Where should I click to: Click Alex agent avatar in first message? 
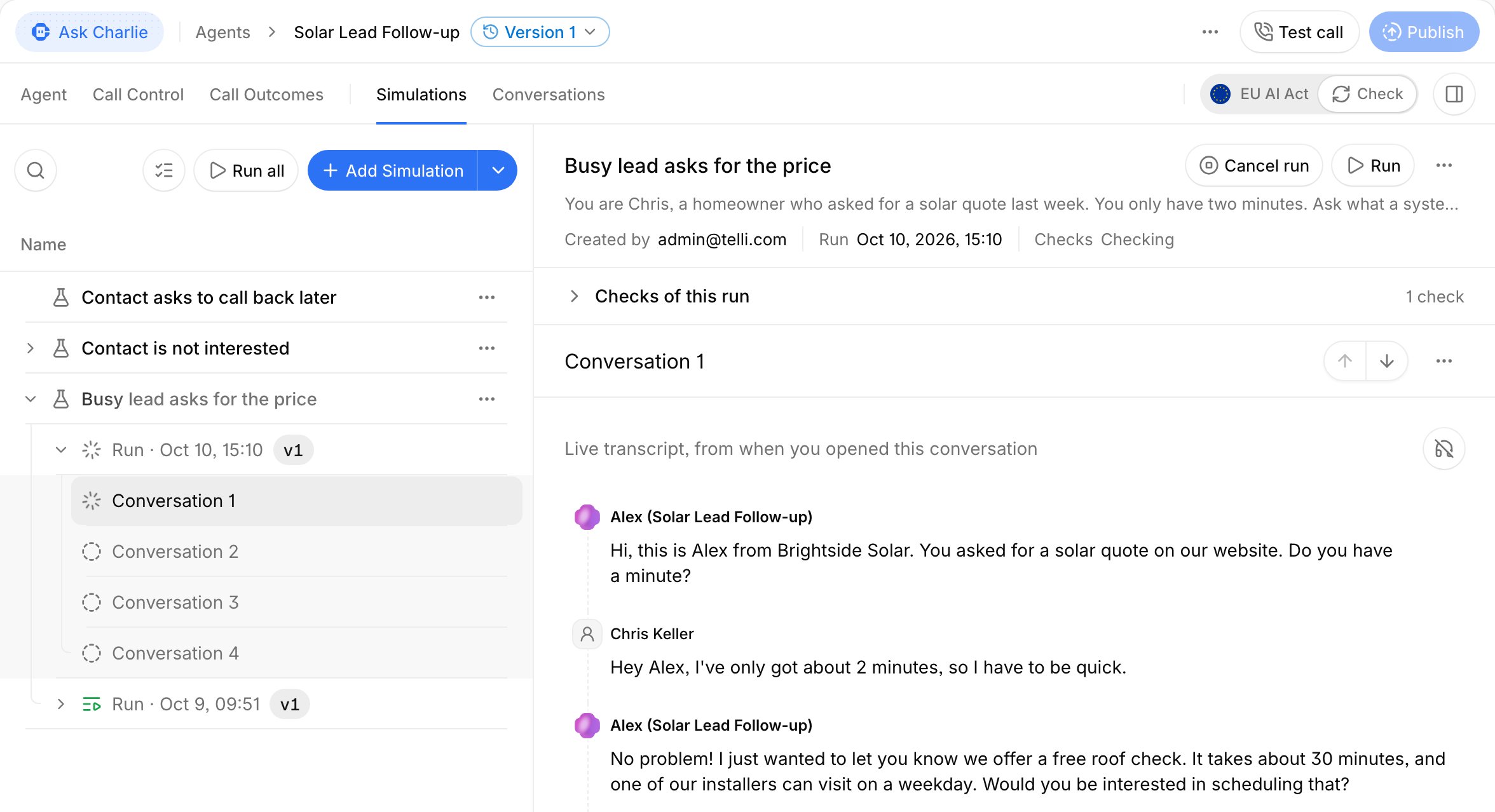[587, 517]
